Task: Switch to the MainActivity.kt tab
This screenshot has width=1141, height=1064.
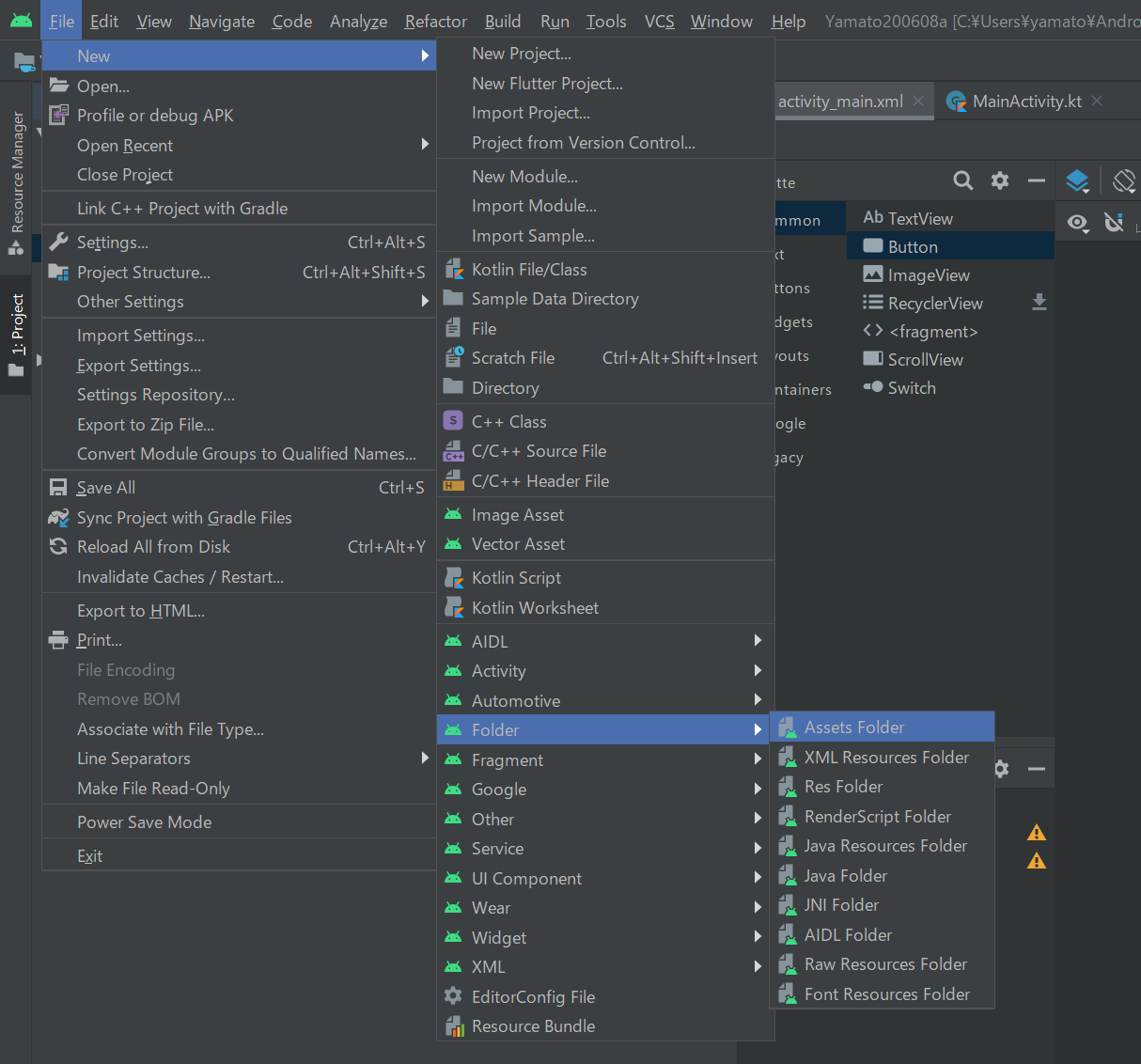Action: (1026, 102)
